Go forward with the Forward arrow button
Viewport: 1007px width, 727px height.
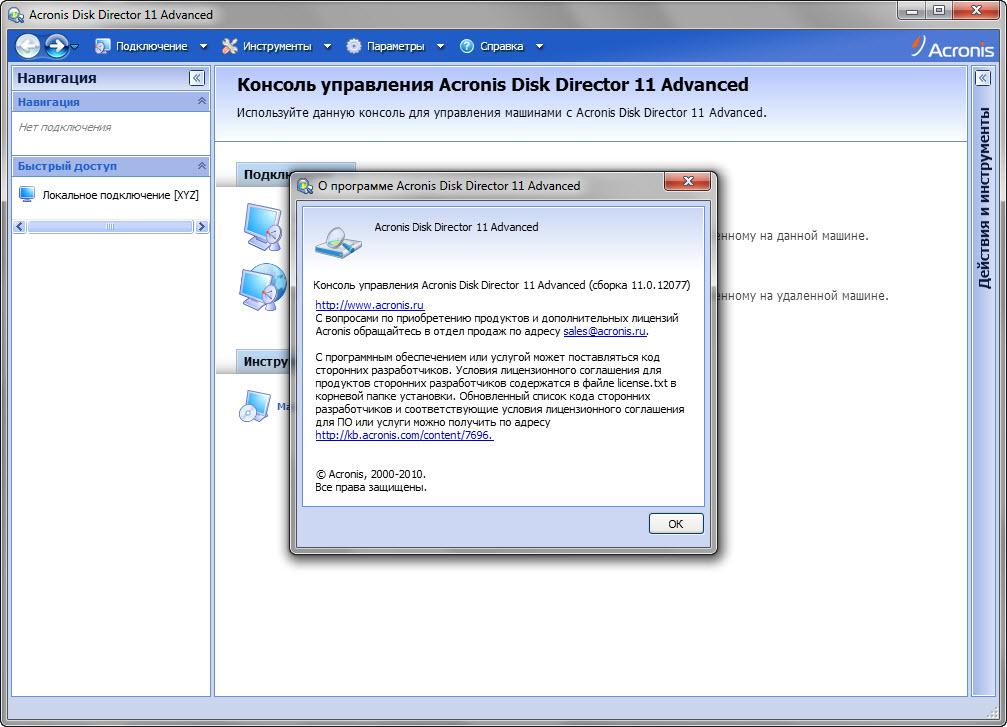(x=57, y=46)
